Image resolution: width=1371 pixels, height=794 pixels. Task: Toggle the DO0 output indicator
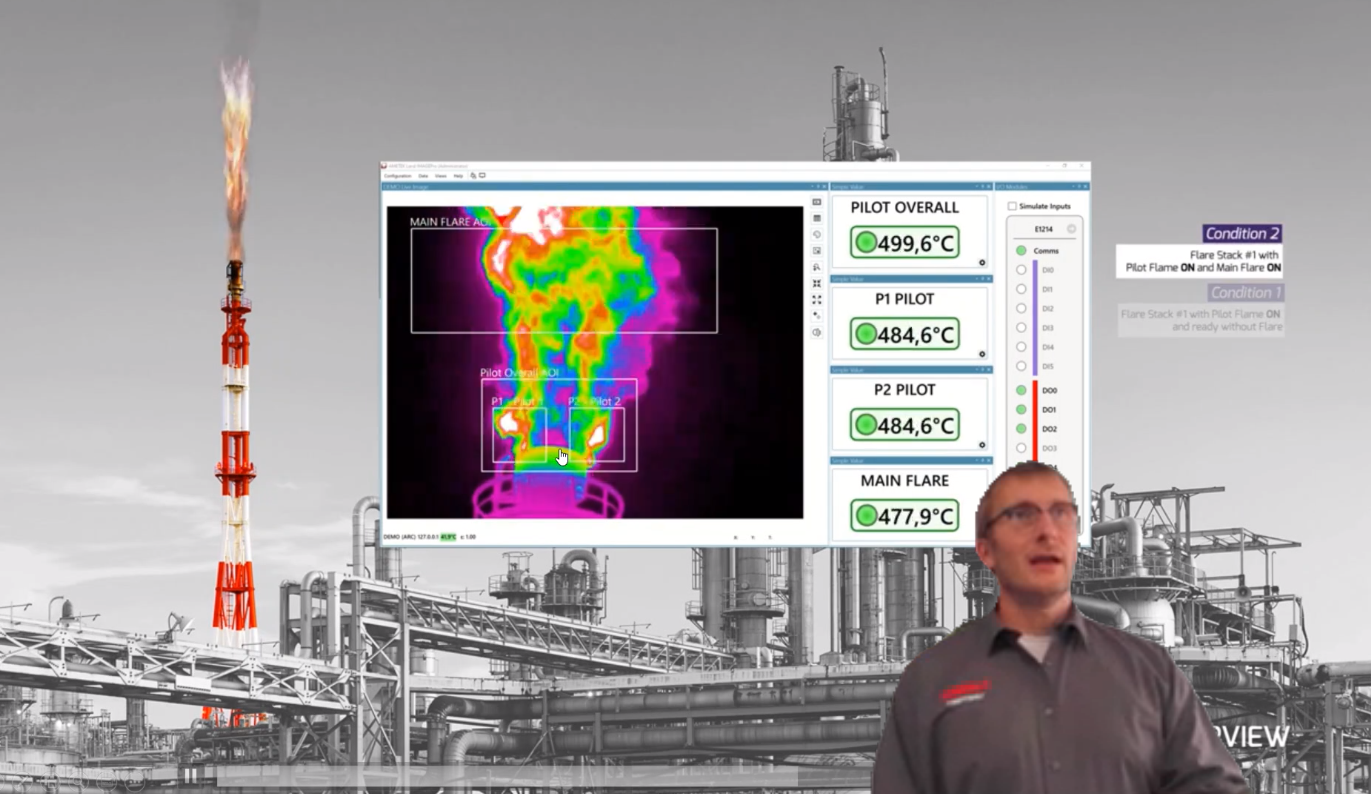(1021, 390)
